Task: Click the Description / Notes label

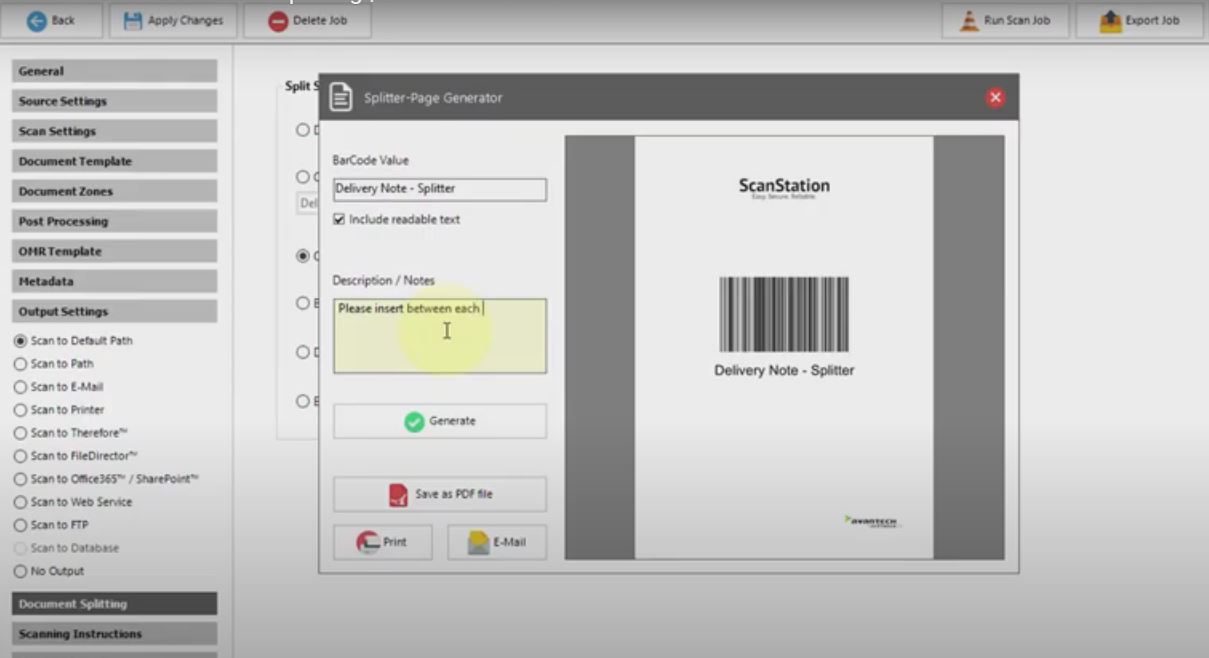Action: coord(384,280)
